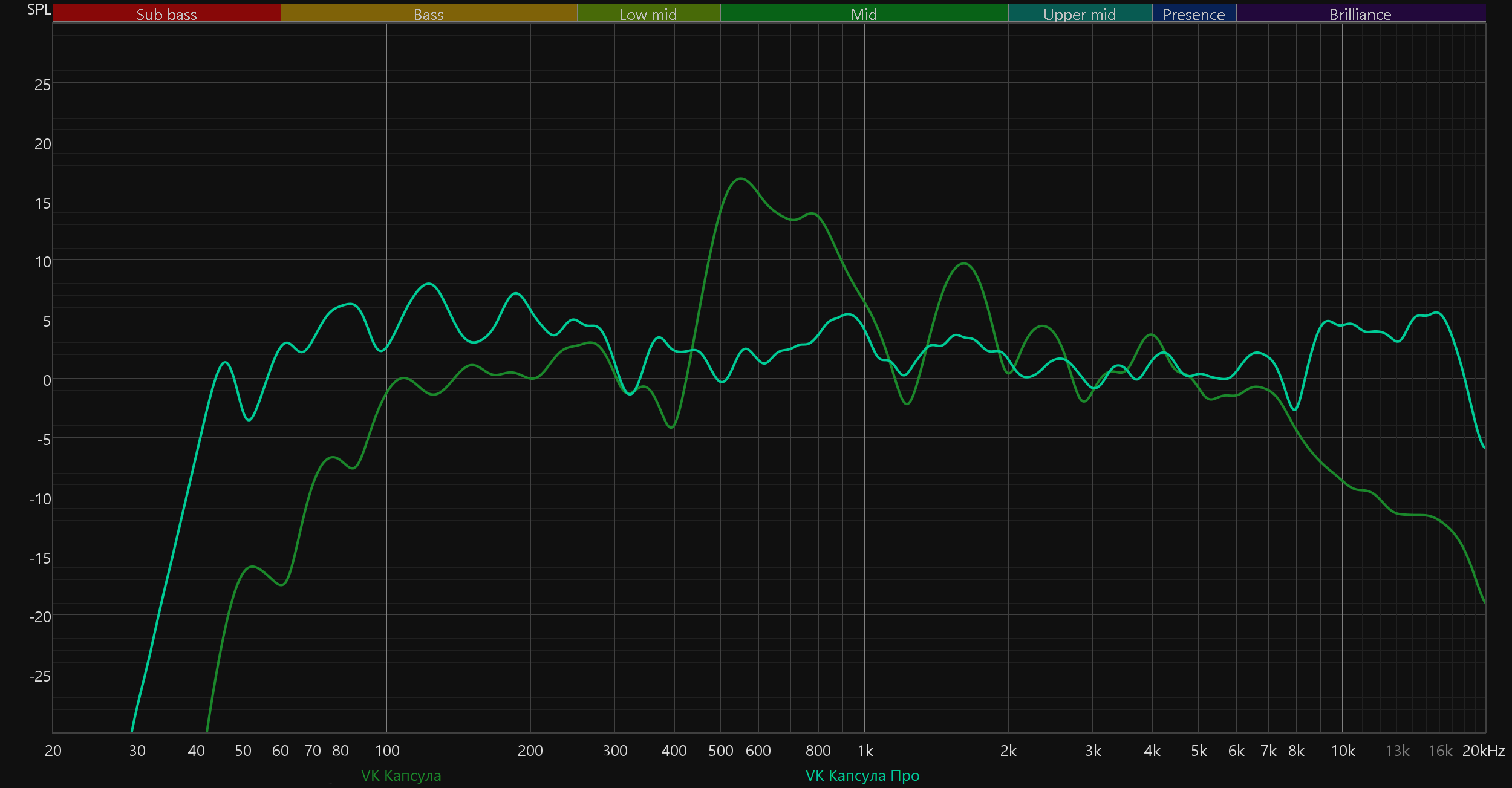Toggle the VK Капсула legend entry
The width and height of the screenshot is (1512, 788).
(x=401, y=775)
